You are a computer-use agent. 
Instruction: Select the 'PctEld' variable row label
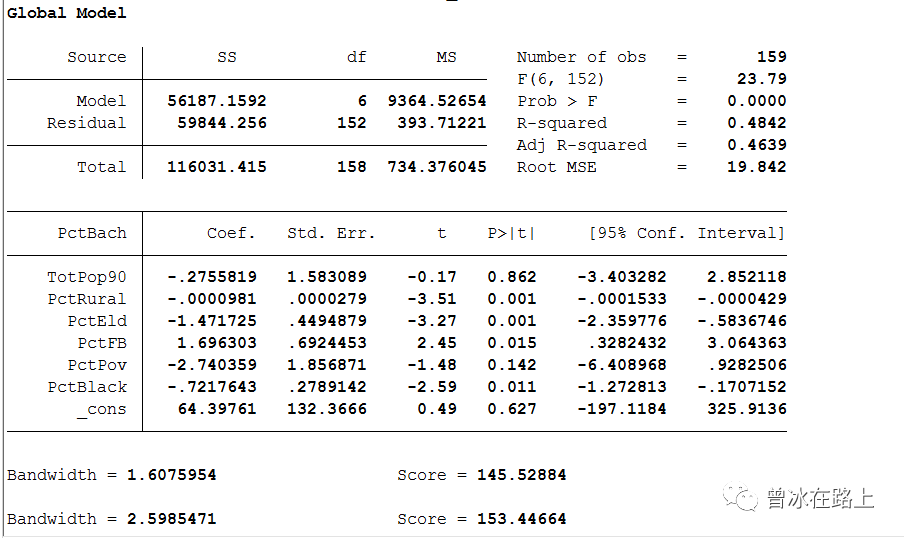pyautogui.click(x=96, y=321)
